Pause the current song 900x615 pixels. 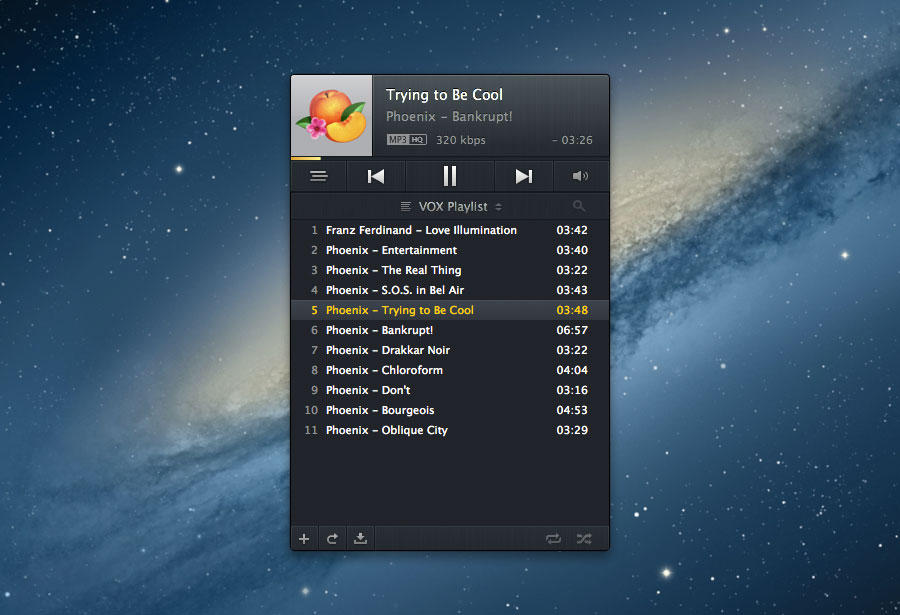pos(450,176)
